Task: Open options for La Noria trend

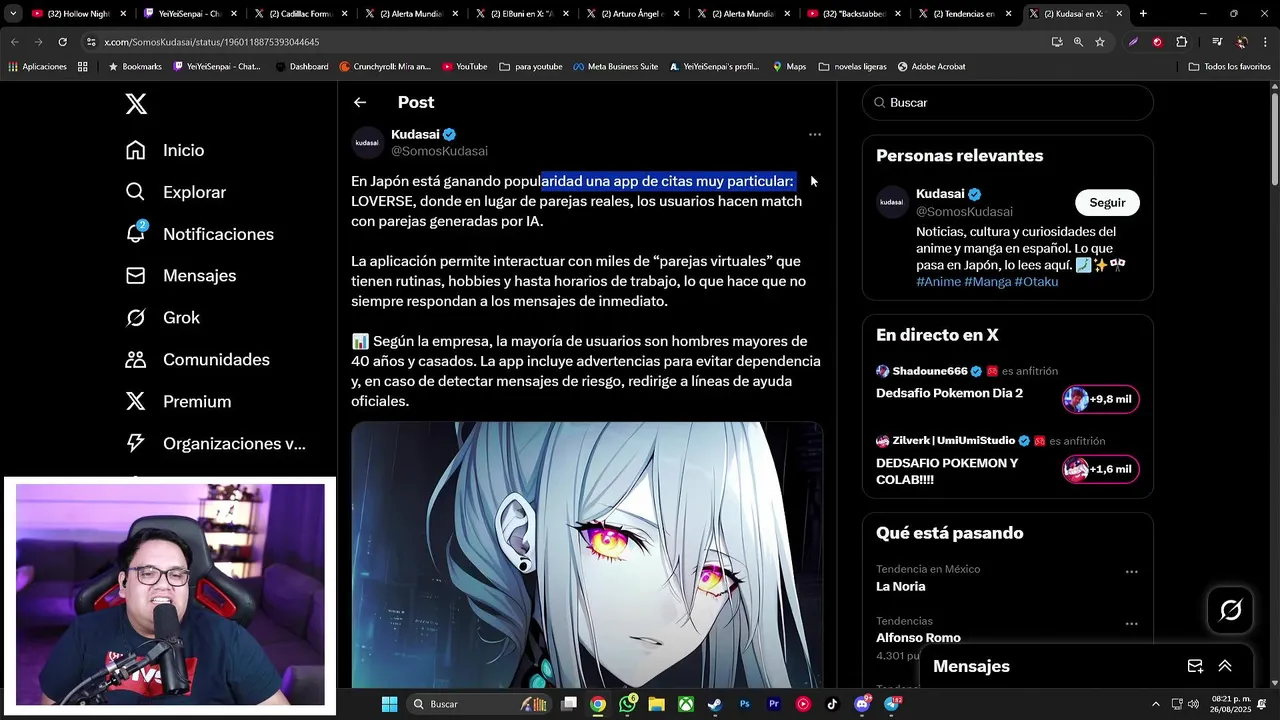Action: (1131, 572)
